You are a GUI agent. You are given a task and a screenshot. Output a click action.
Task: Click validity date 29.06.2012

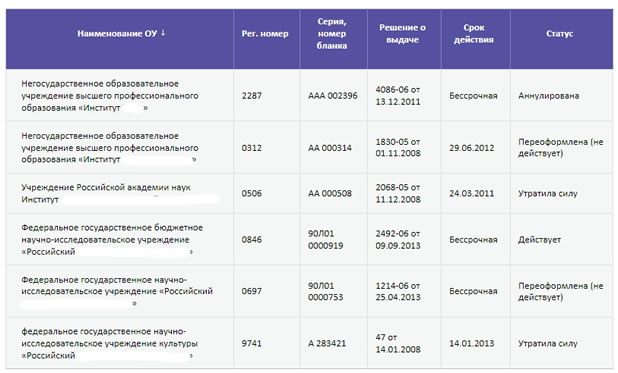point(472,148)
